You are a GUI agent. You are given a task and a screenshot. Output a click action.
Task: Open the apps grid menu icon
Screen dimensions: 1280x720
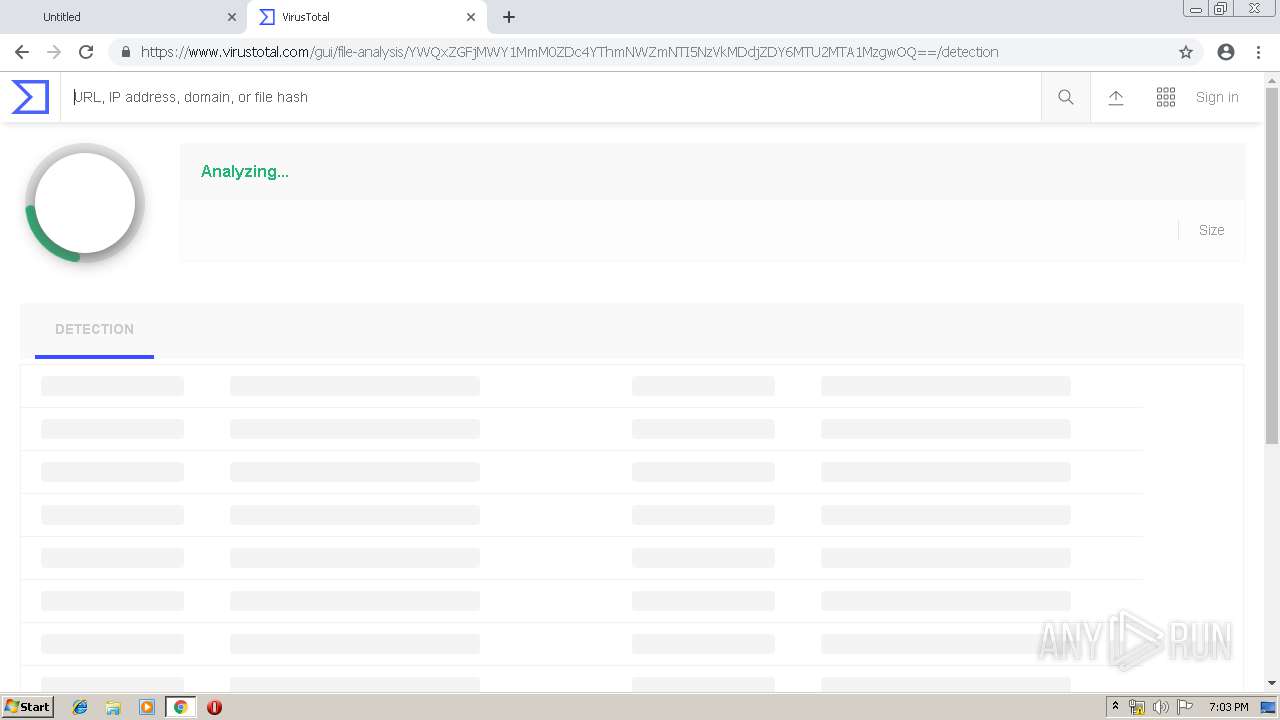point(1166,97)
